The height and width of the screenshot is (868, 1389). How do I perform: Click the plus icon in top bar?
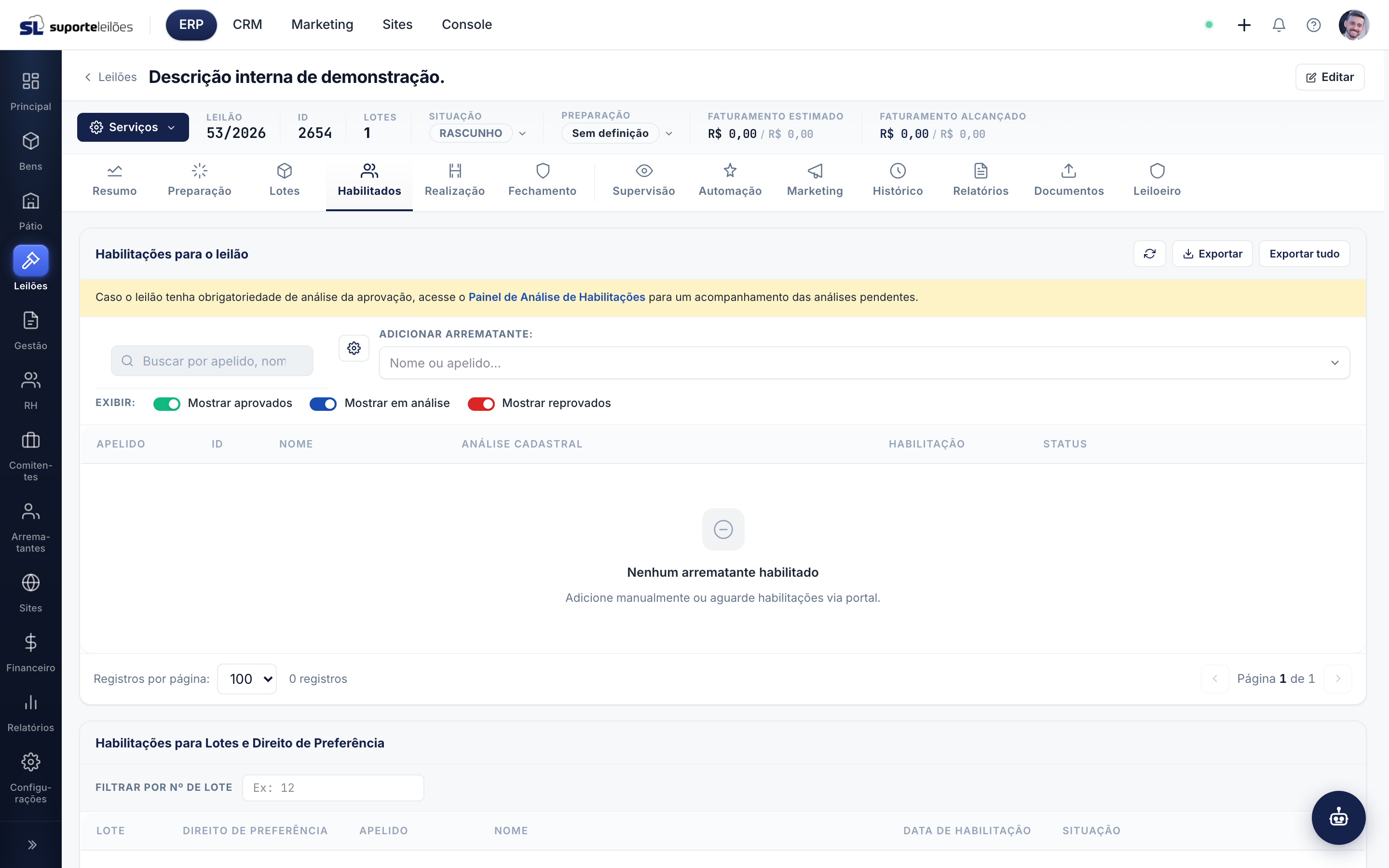pos(1244,25)
